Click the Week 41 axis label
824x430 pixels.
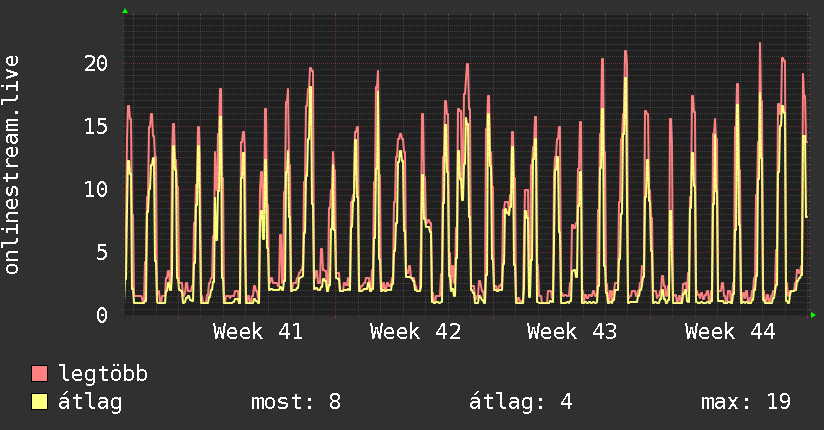point(258,332)
